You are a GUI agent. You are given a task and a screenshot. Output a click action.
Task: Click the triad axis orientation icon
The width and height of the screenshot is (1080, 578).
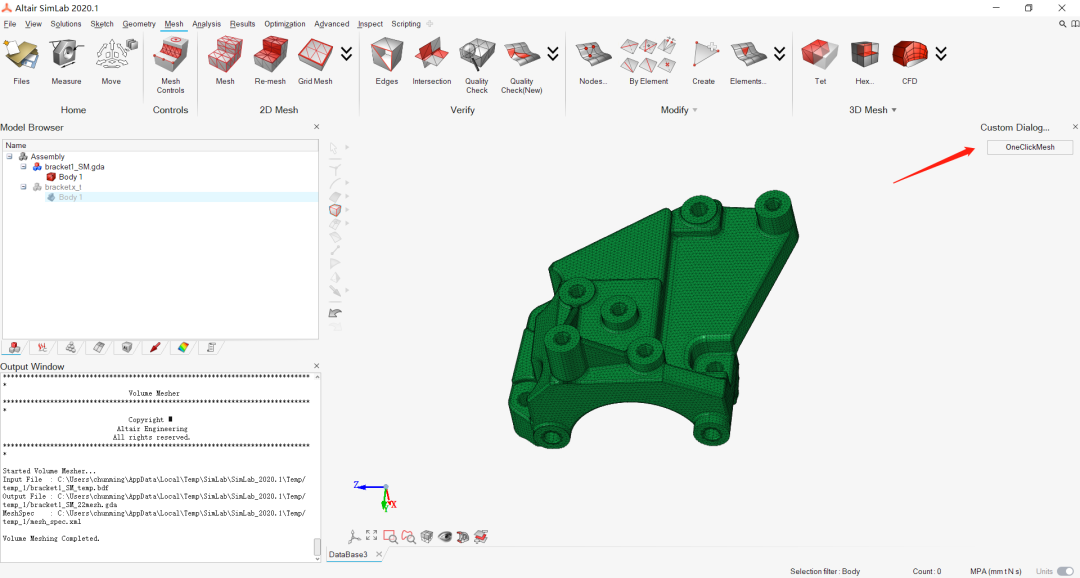click(x=354, y=536)
